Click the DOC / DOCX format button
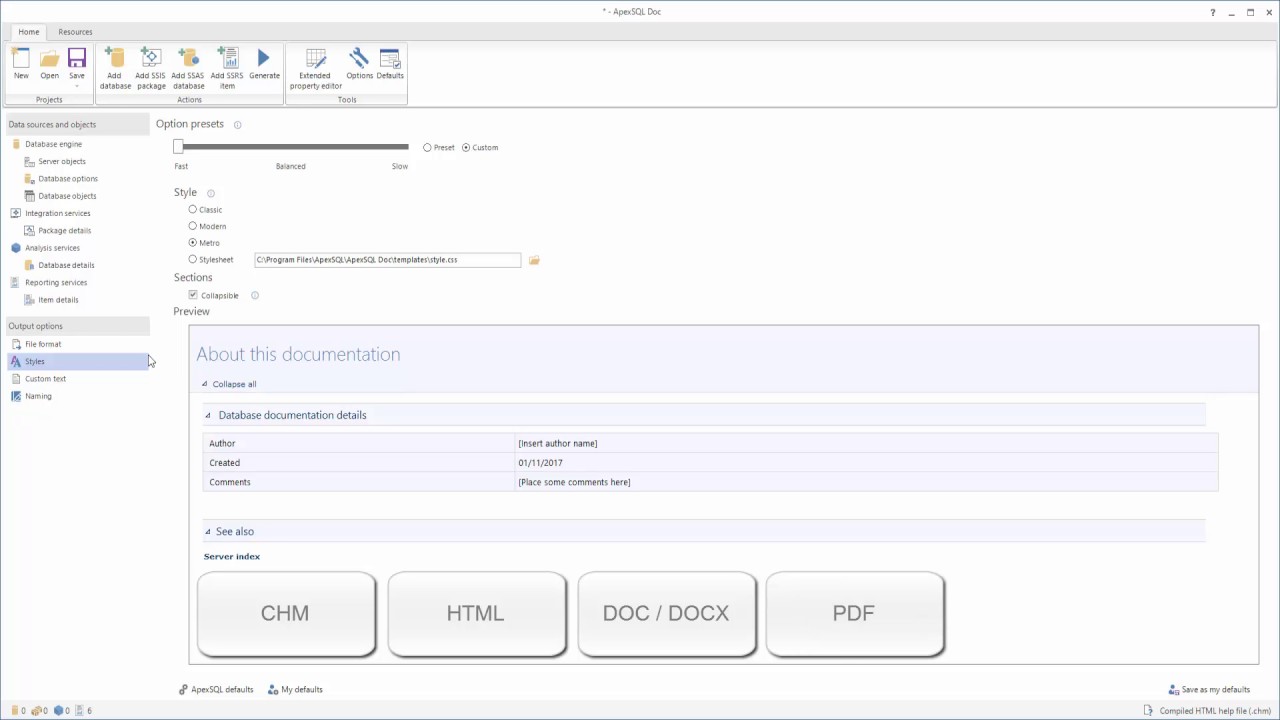The image size is (1280, 720). click(666, 614)
